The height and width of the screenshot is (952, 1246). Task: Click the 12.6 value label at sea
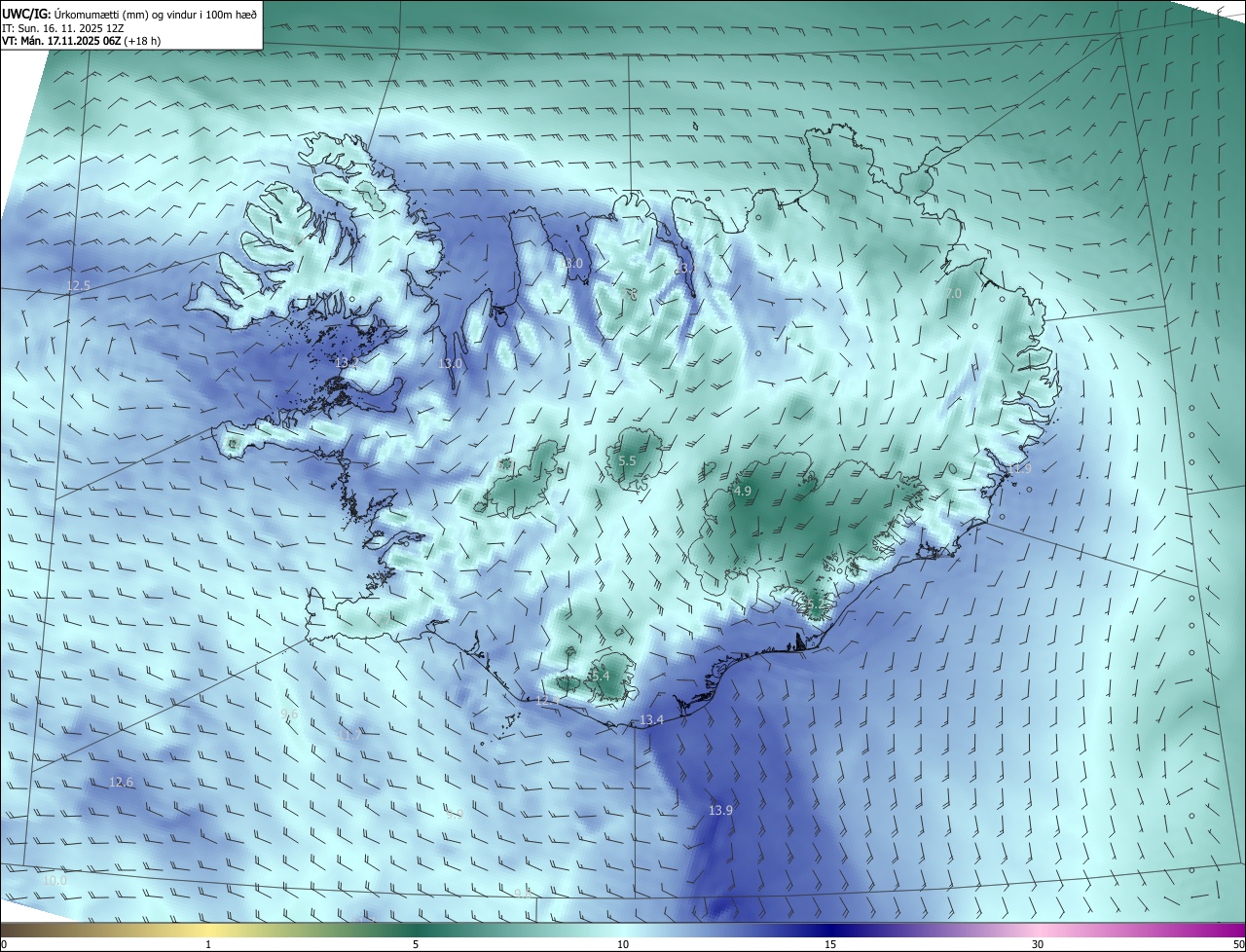[121, 783]
